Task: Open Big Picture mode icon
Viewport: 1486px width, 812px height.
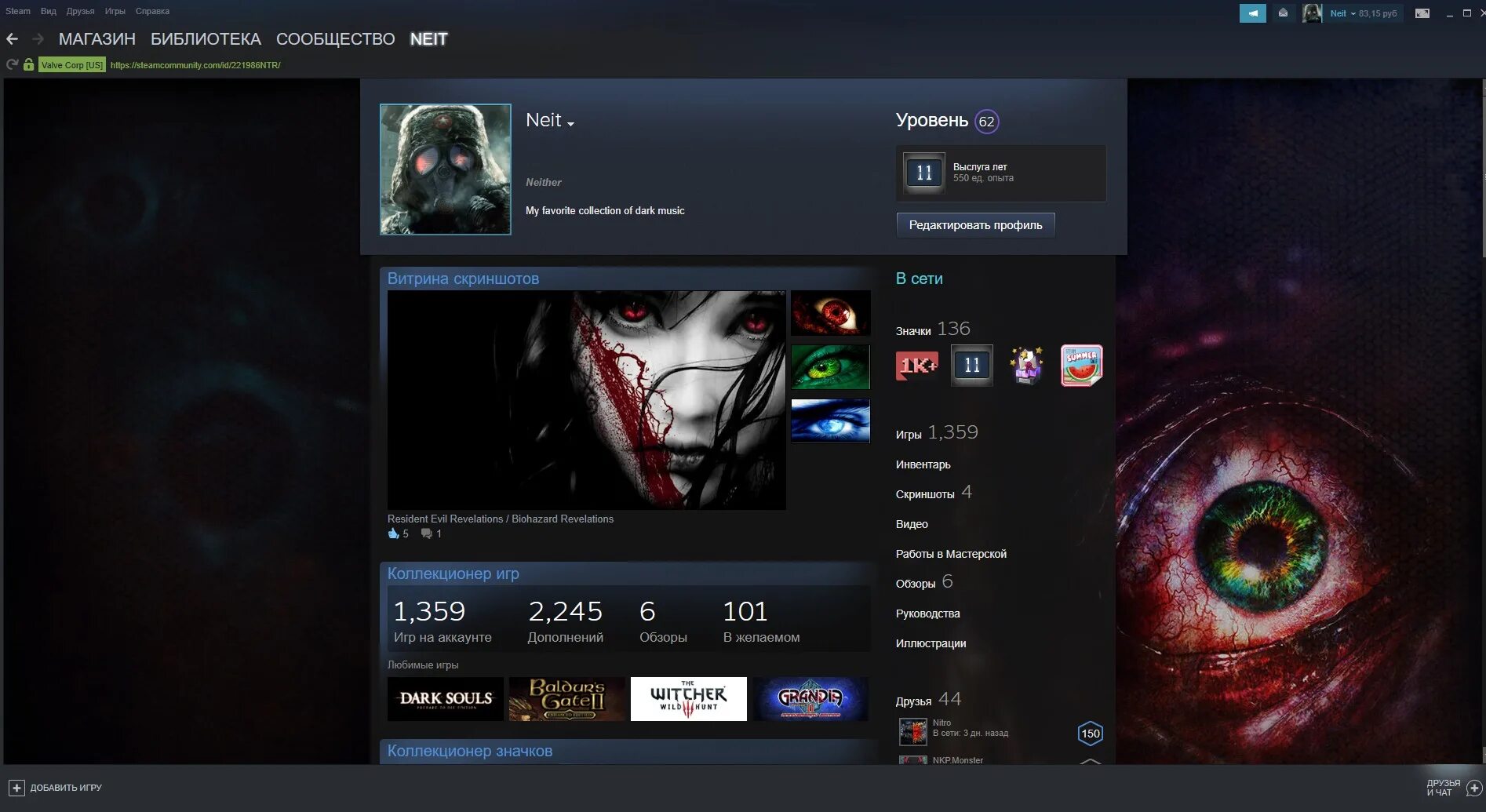Action: pos(1422,13)
